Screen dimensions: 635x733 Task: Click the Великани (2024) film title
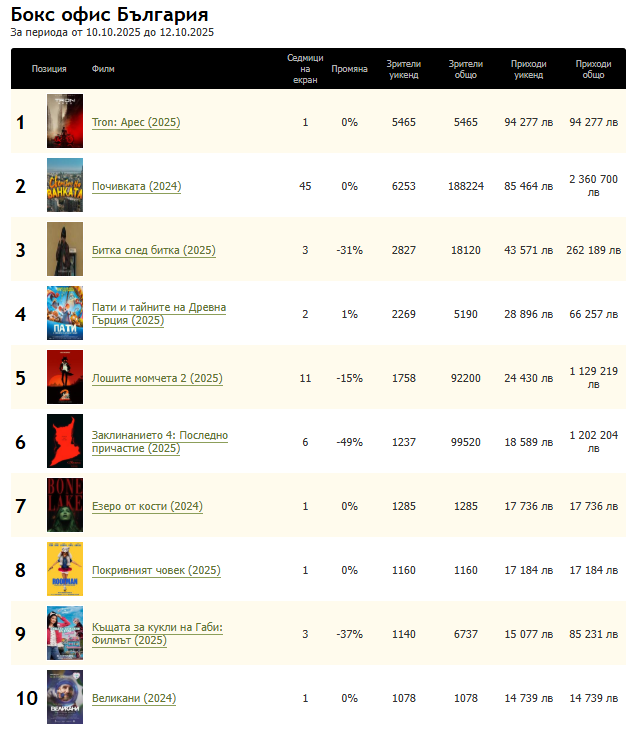[x=133, y=698]
